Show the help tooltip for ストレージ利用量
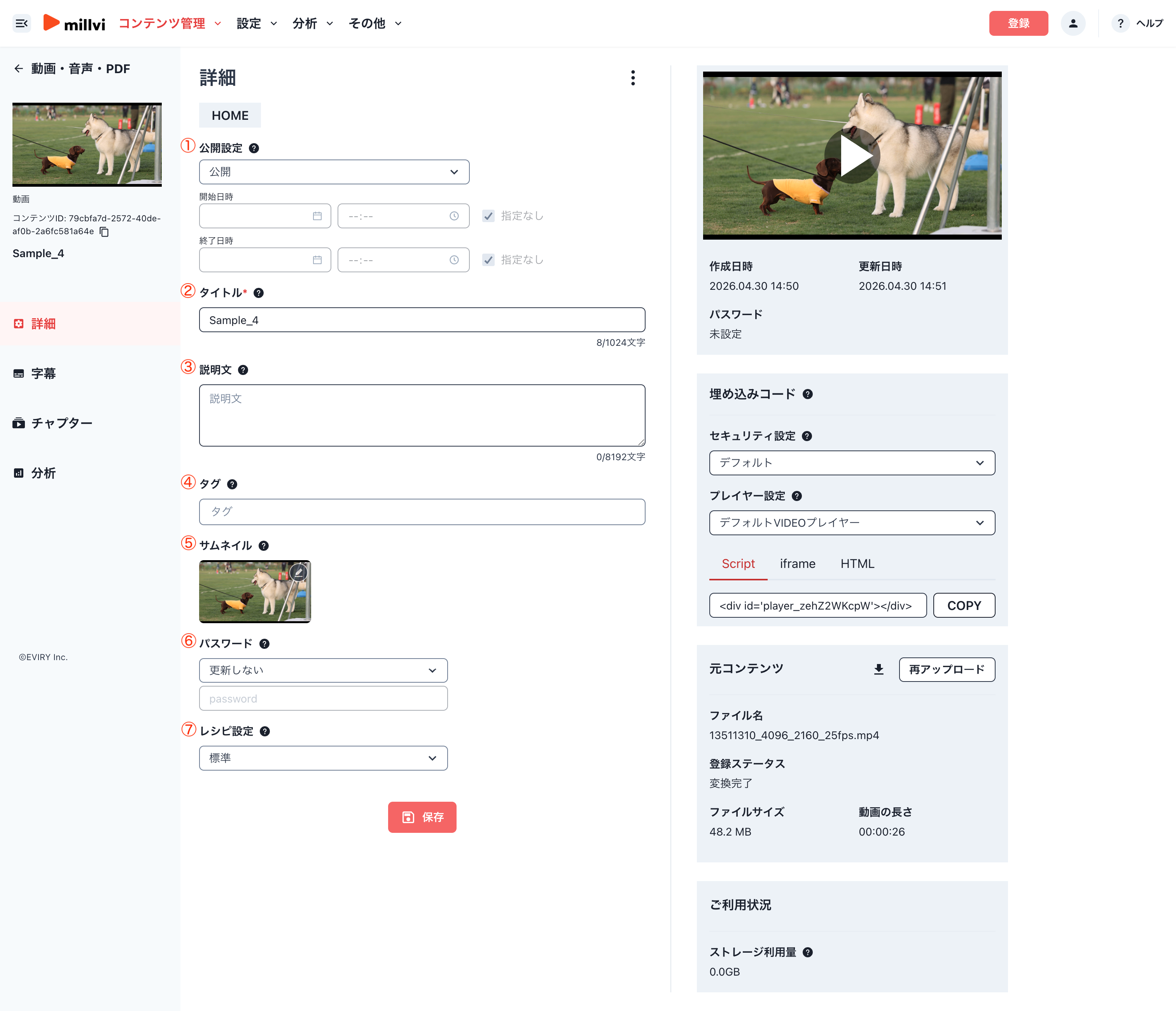Viewport: 1176px width, 1011px height. [x=808, y=953]
